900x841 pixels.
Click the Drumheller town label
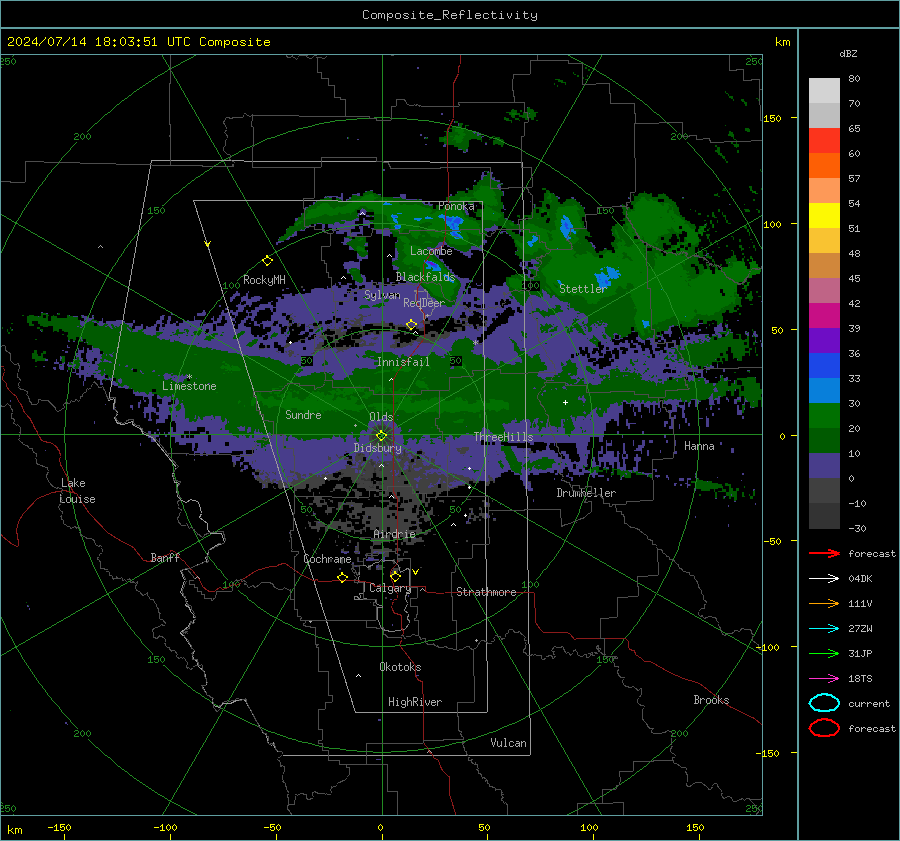click(586, 493)
